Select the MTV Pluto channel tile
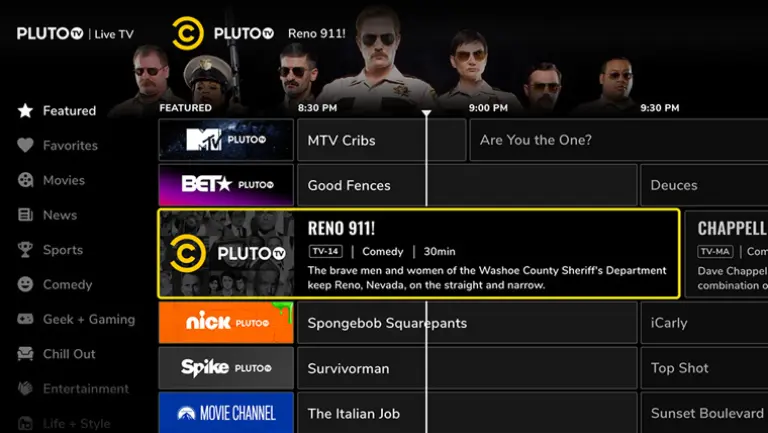Viewport: 768px width, 433px height. (226, 140)
